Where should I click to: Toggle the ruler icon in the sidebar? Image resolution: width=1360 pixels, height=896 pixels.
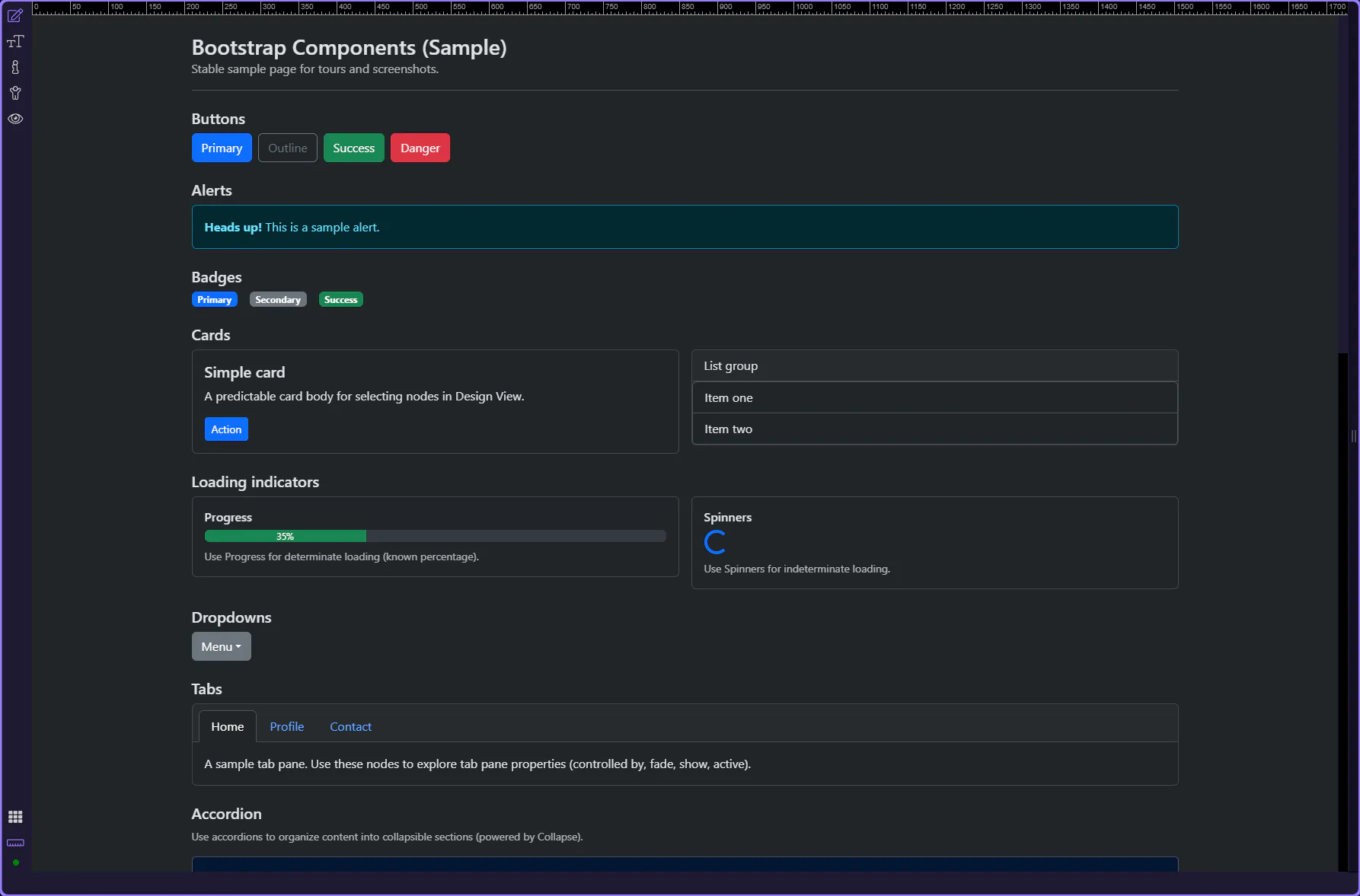click(x=15, y=843)
